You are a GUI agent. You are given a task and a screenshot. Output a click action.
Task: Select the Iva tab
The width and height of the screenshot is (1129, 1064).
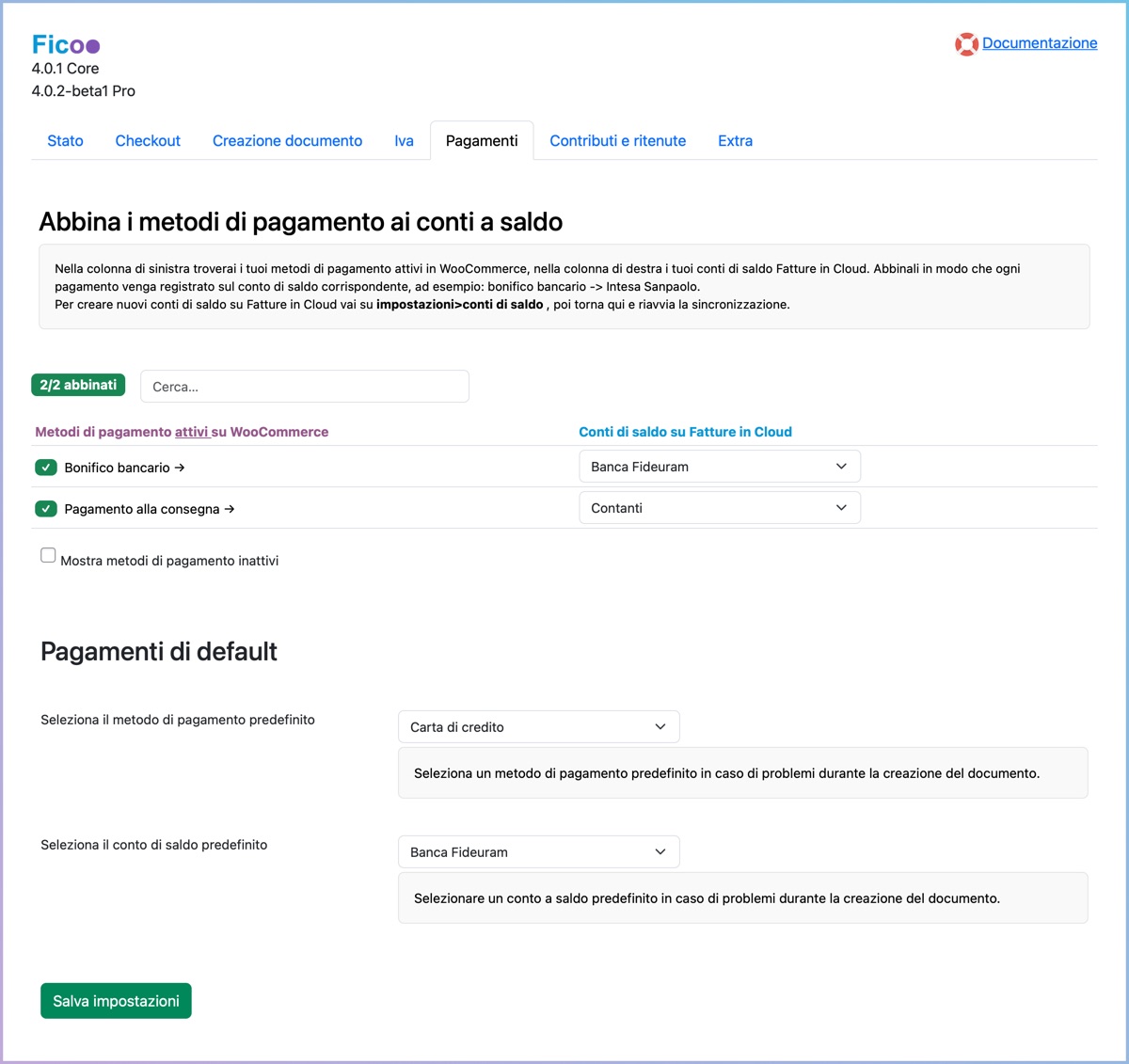pyautogui.click(x=404, y=141)
